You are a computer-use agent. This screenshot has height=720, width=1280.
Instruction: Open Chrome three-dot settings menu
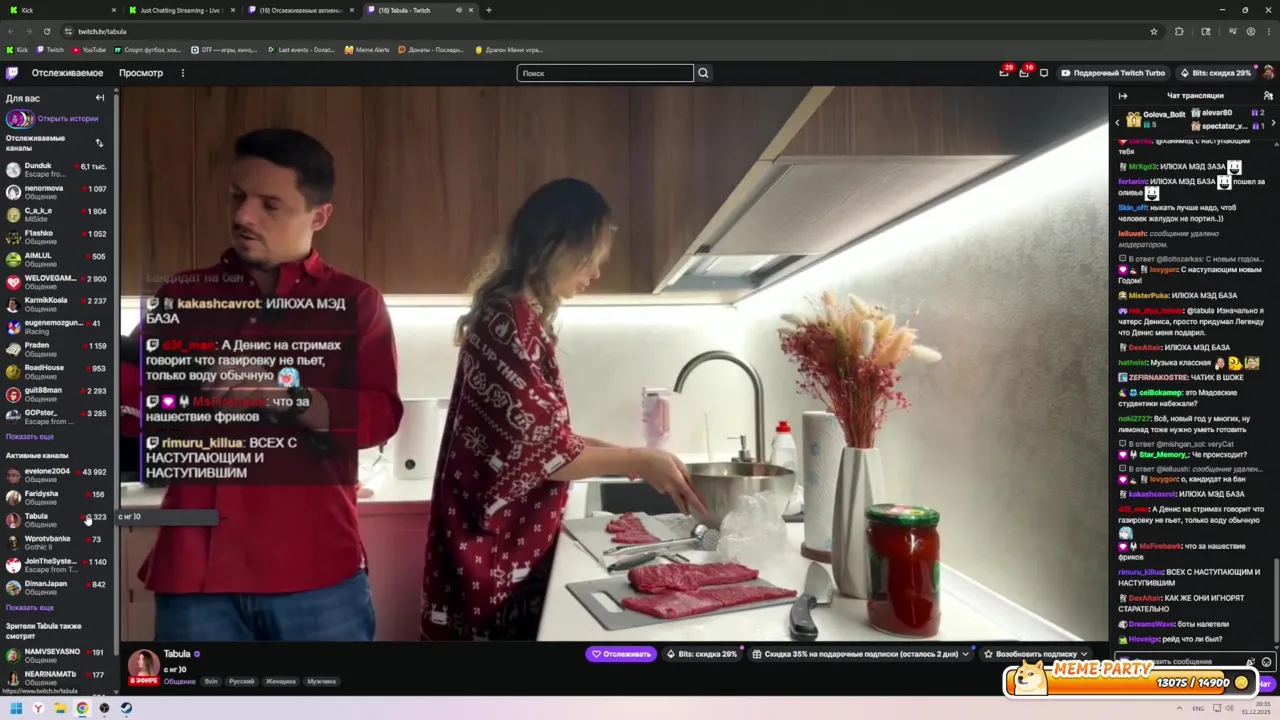(1269, 31)
